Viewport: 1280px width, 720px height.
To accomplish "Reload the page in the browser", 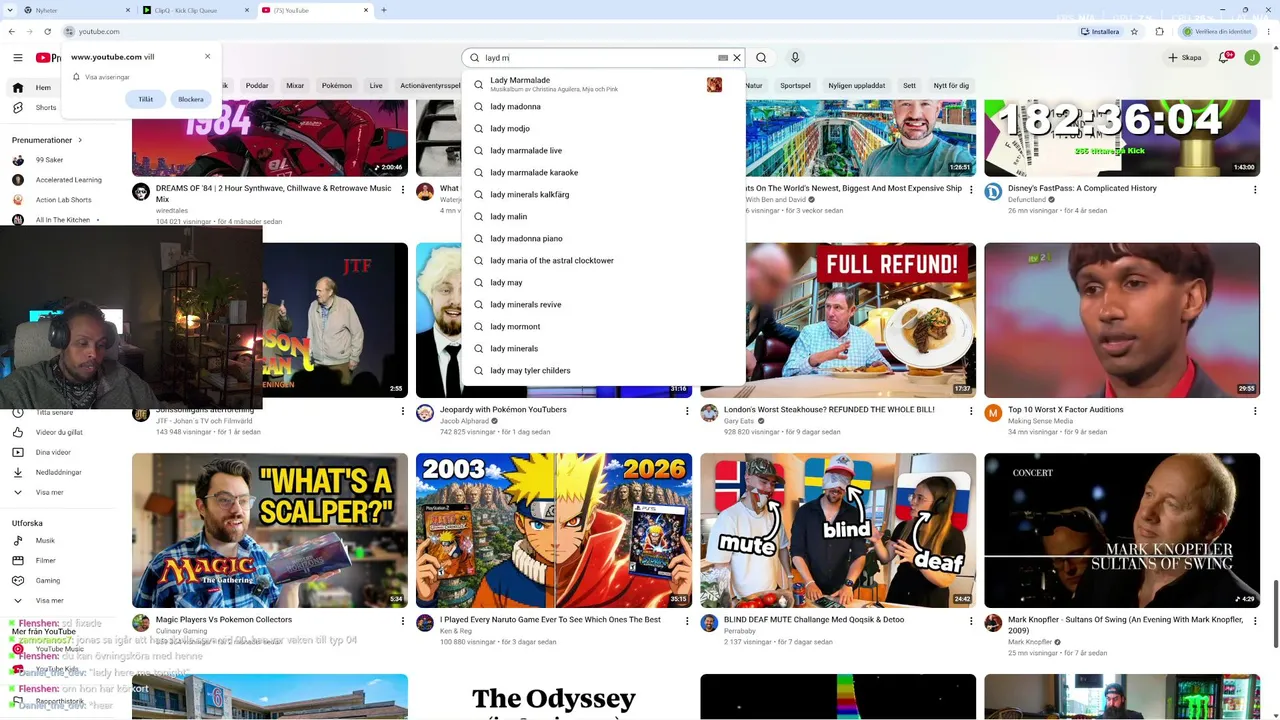I will point(49,31).
